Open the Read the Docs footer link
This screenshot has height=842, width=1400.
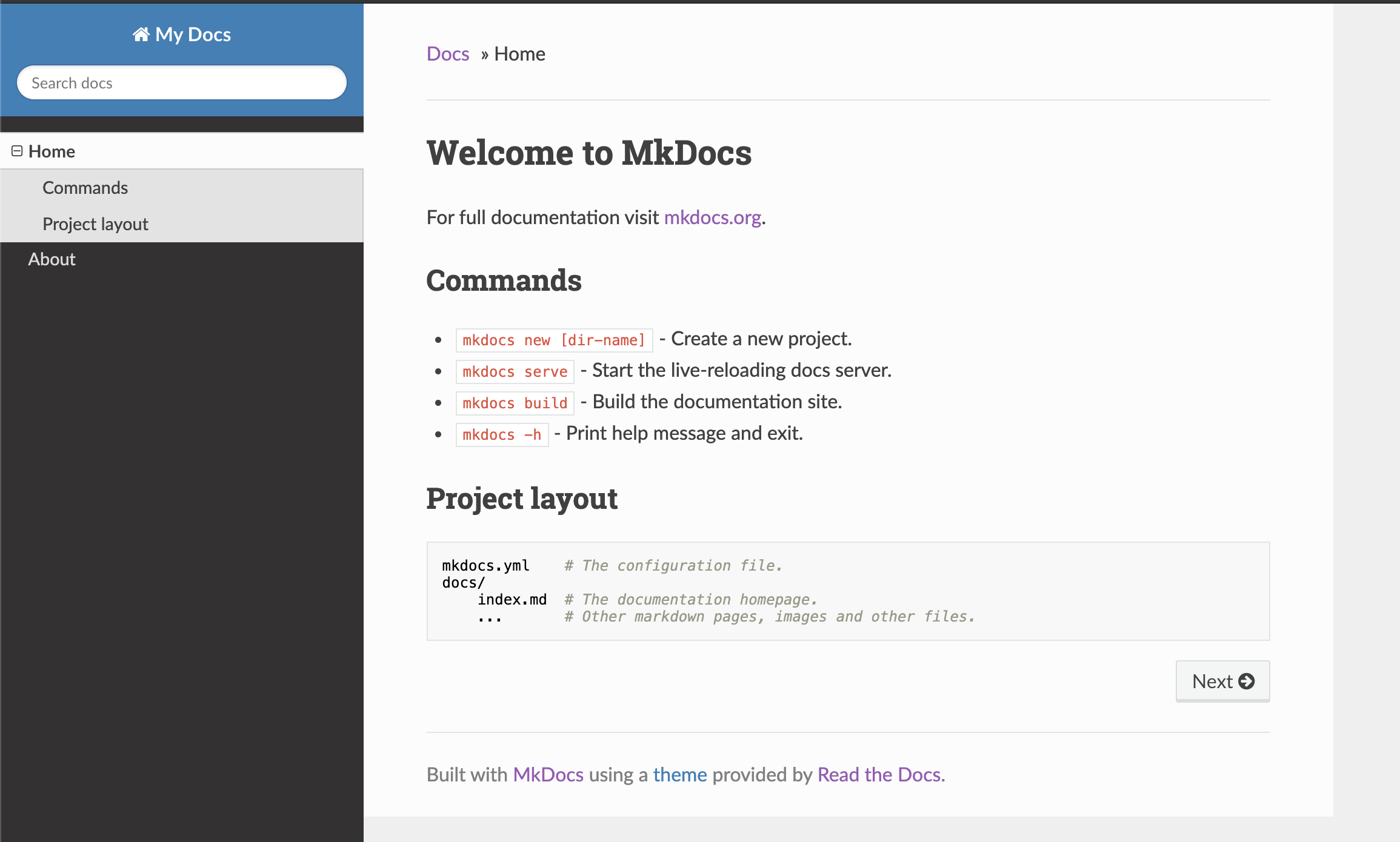tap(879, 775)
